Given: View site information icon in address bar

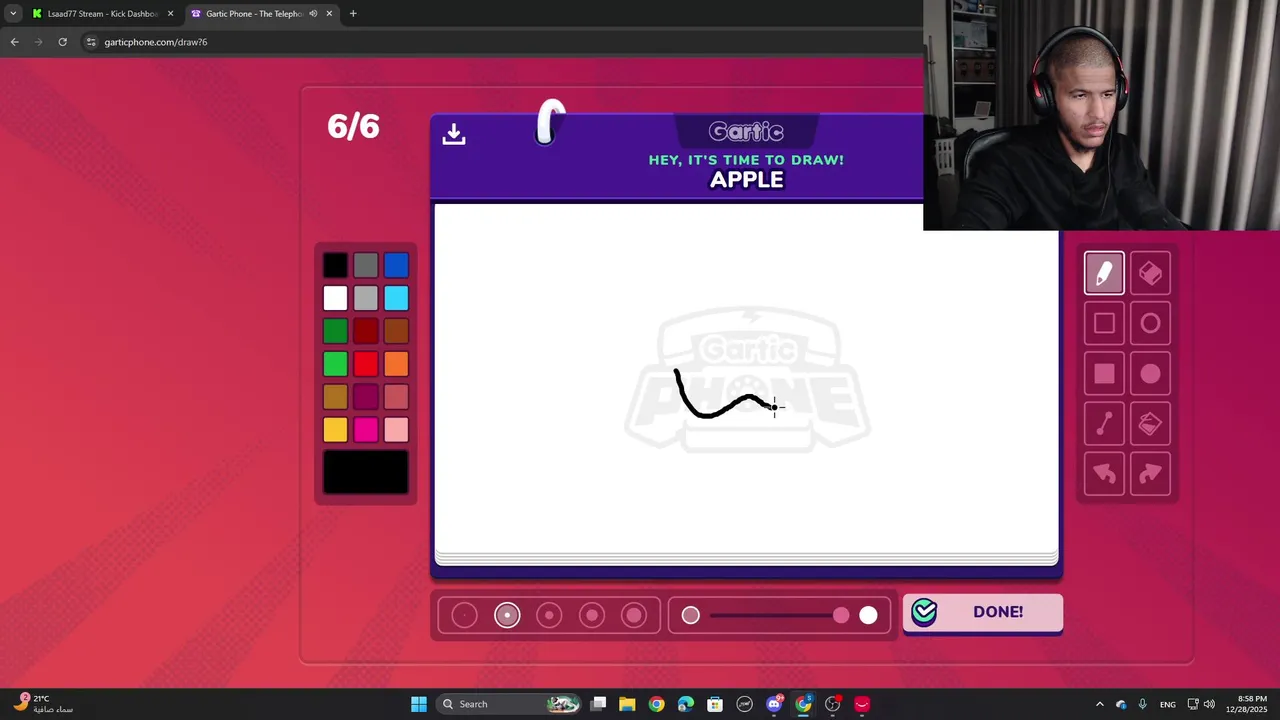Looking at the screenshot, I should pos(91,42).
